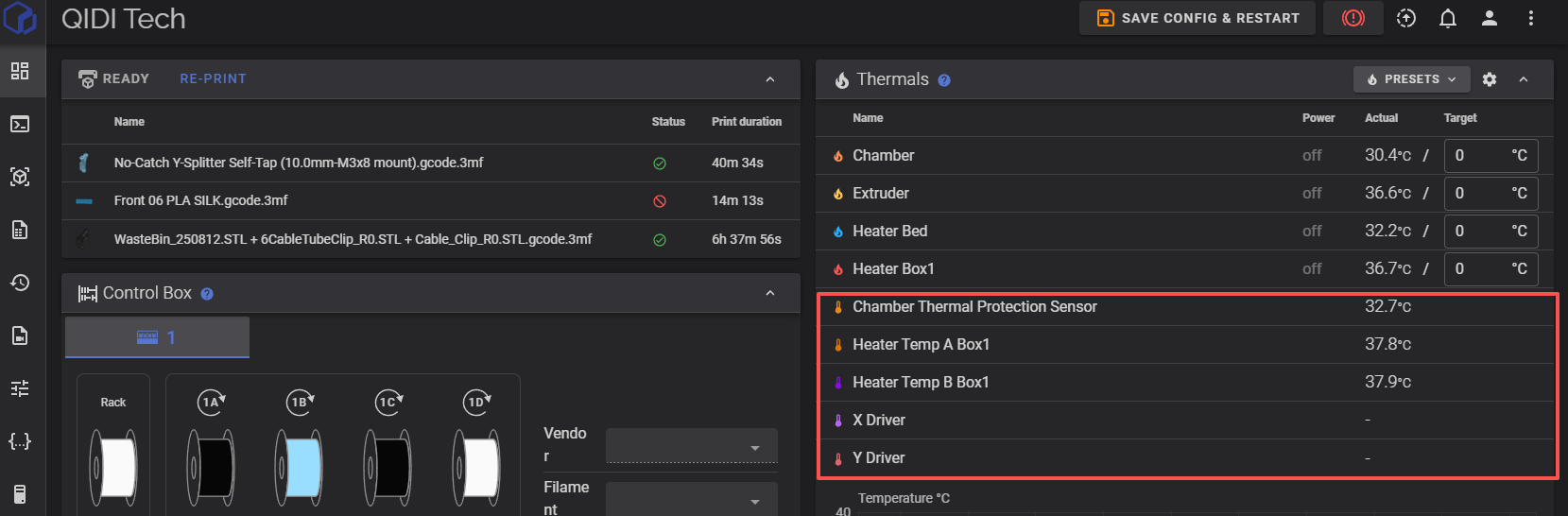The height and width of the screenshot is (516, 1568).
Task: Collapse the Thermals panel
Action: click(1524, 79)
